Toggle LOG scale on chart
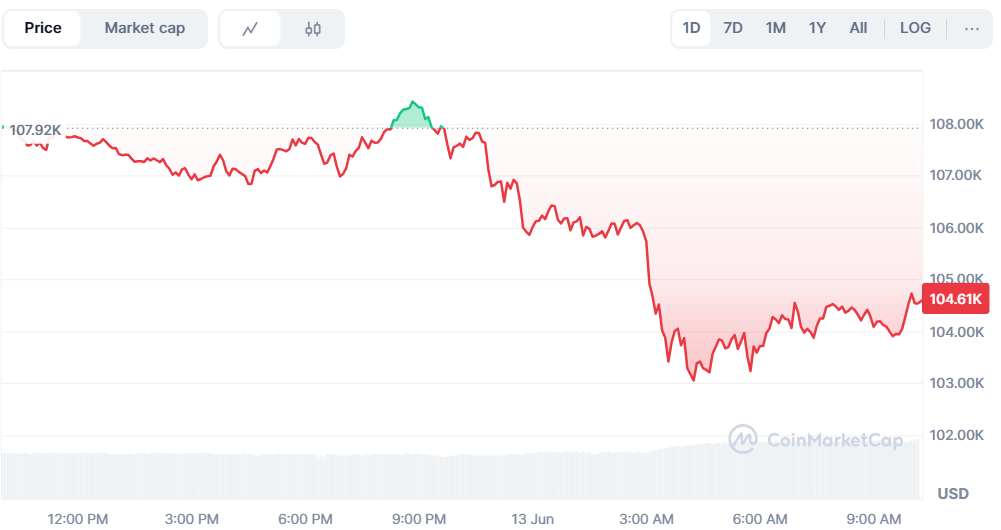1001x530 pixels. [x=915, y=28]
